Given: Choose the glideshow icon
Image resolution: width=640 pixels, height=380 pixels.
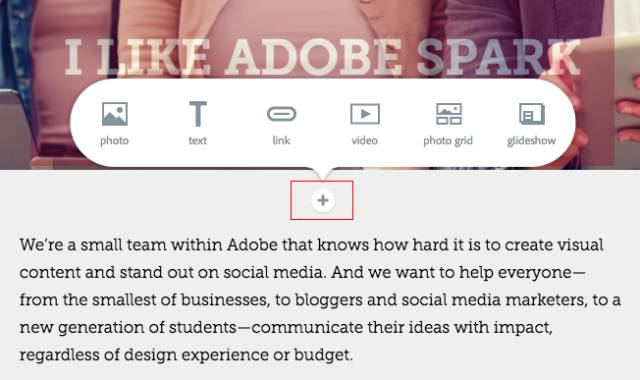Looking at the screenshot, I should (x=532, y=114).
